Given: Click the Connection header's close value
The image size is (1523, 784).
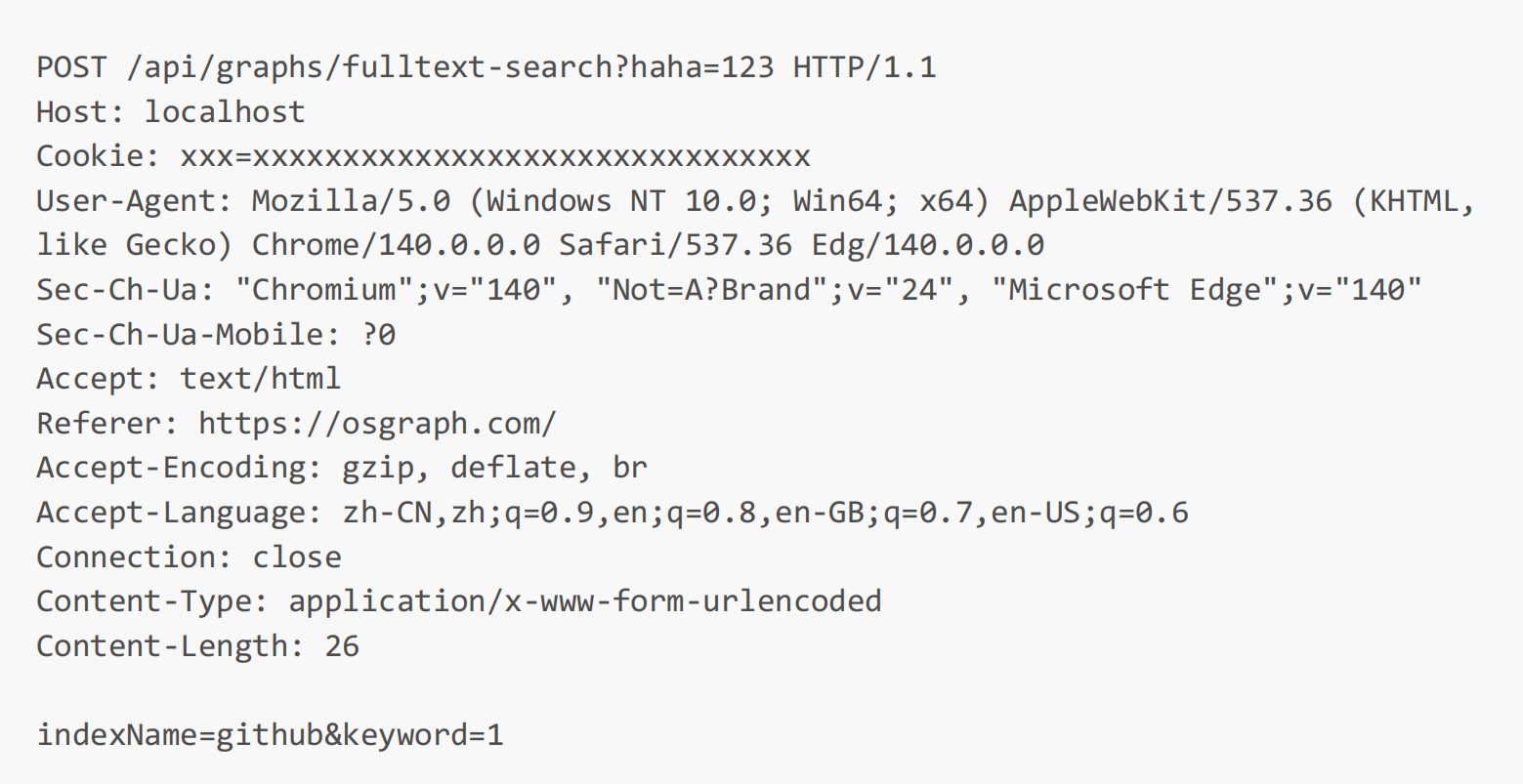Looking at the screenshot, I should tap(297, 557).
